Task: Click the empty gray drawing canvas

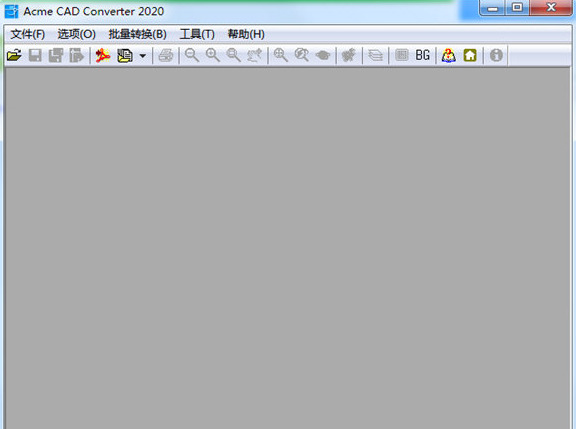Action: pyautogui.click(x=288, y=248)
